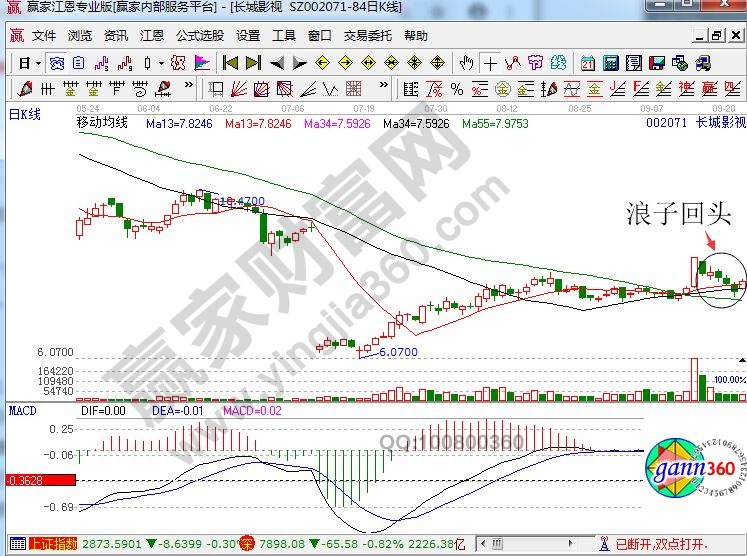Open the calculator tool
Screen dimensions: 747x556
(611, 62)
